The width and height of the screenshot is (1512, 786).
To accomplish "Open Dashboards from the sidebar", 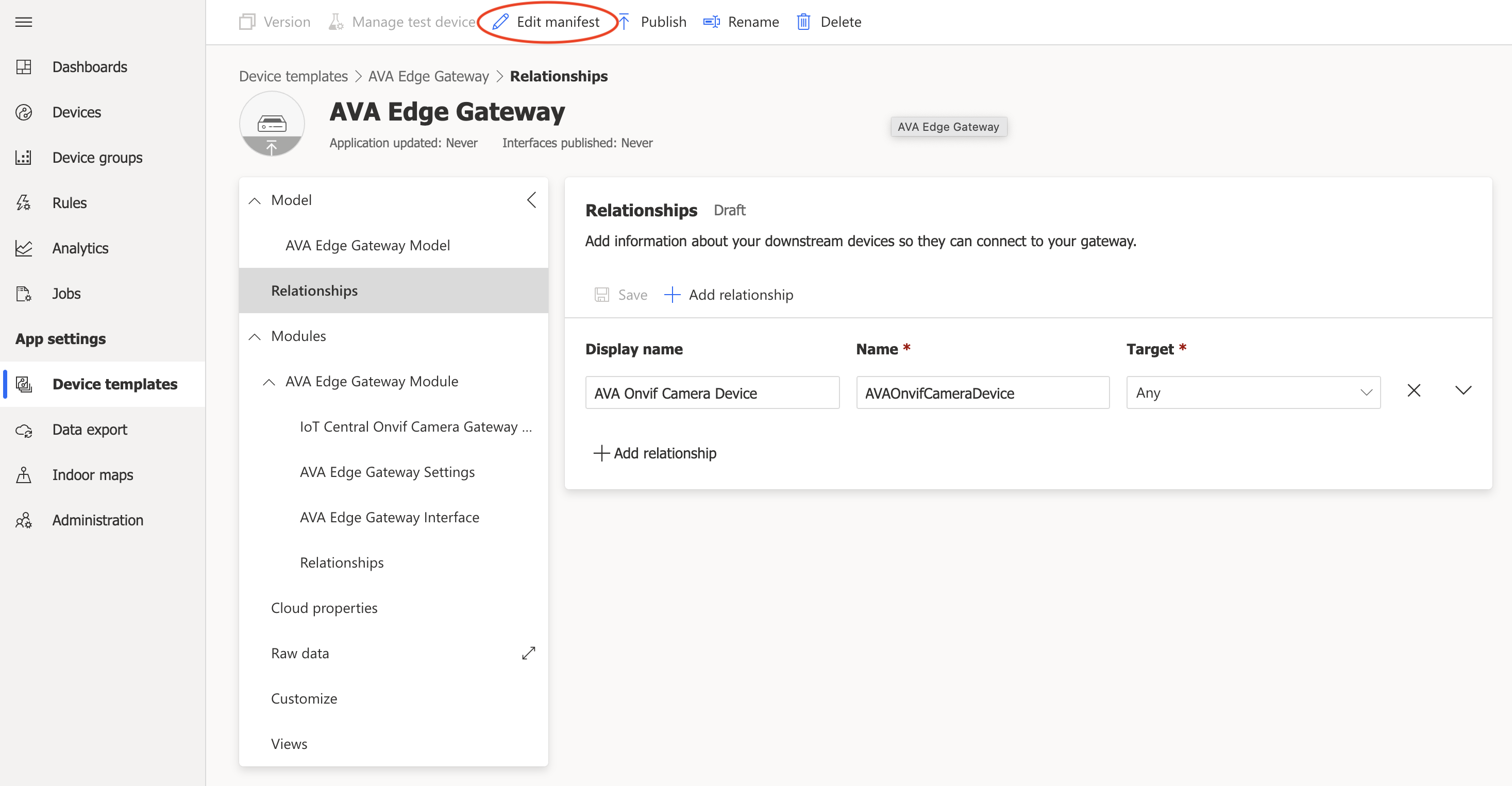I will click(x=89, y=67).
